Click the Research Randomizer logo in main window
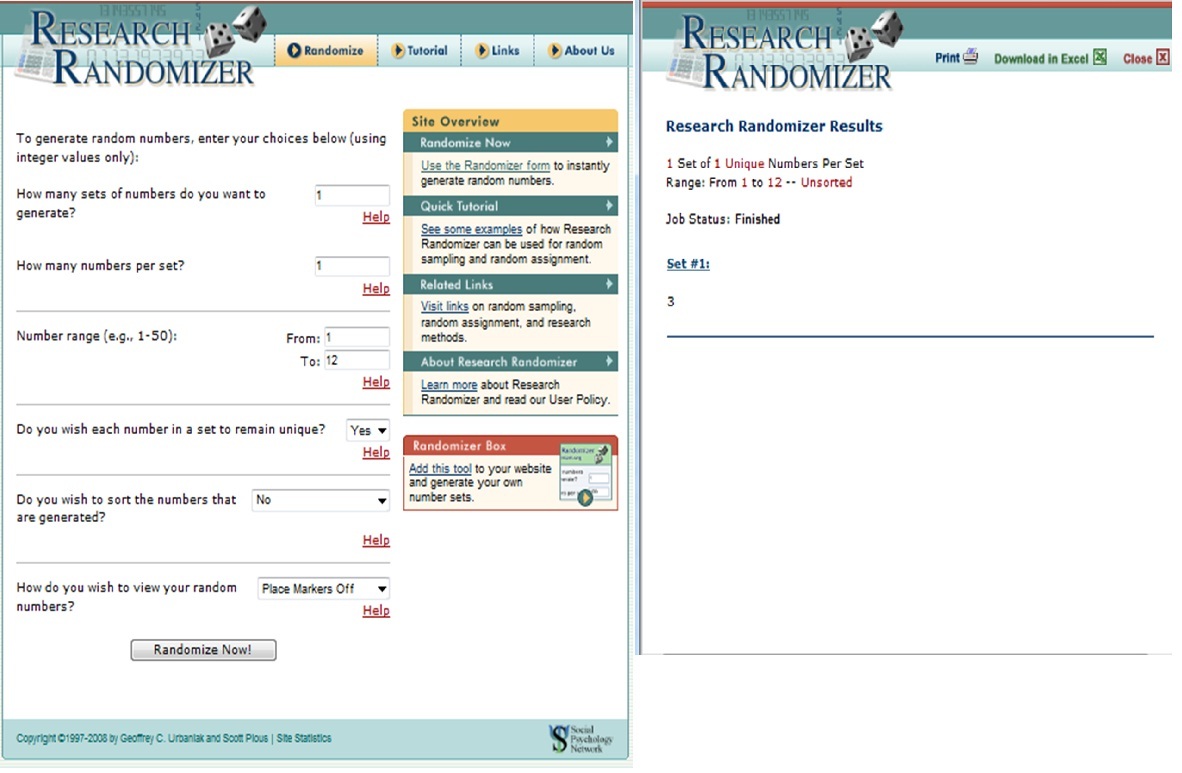The width and height of the screenshot is (1182, 773). pyautogui.click(x=142, y=49)
